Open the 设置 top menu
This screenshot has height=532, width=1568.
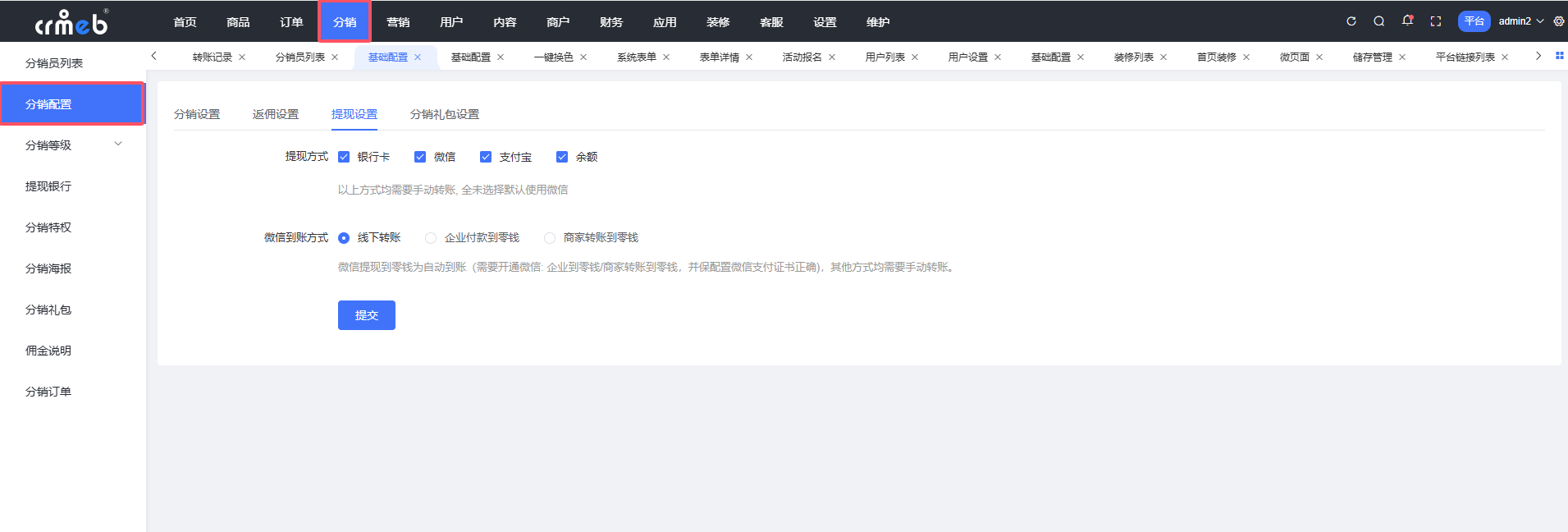coord(825,22)
